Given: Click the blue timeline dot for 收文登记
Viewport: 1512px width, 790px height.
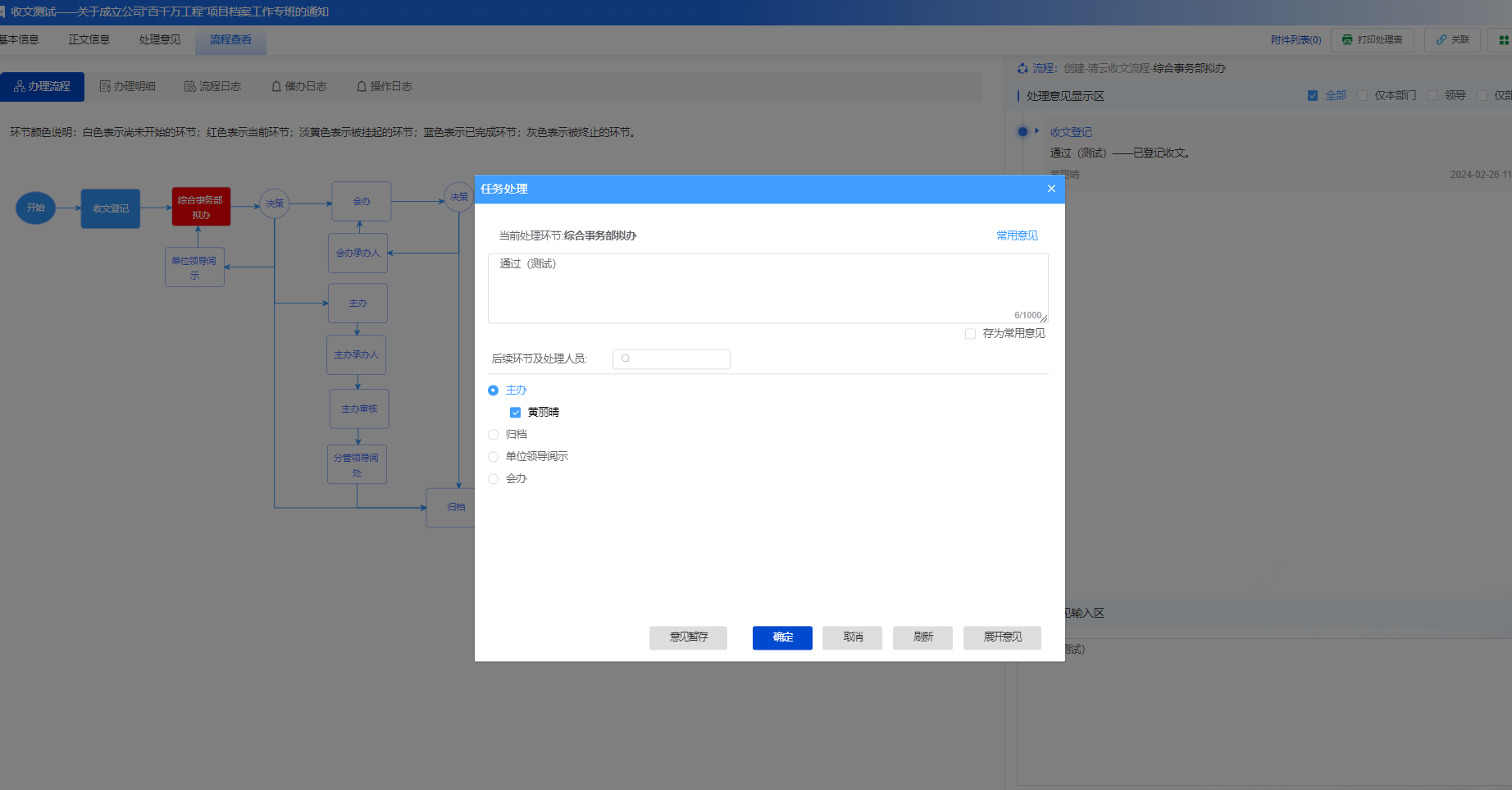Looking at the screenshot, I should [x=1022, y=131].
